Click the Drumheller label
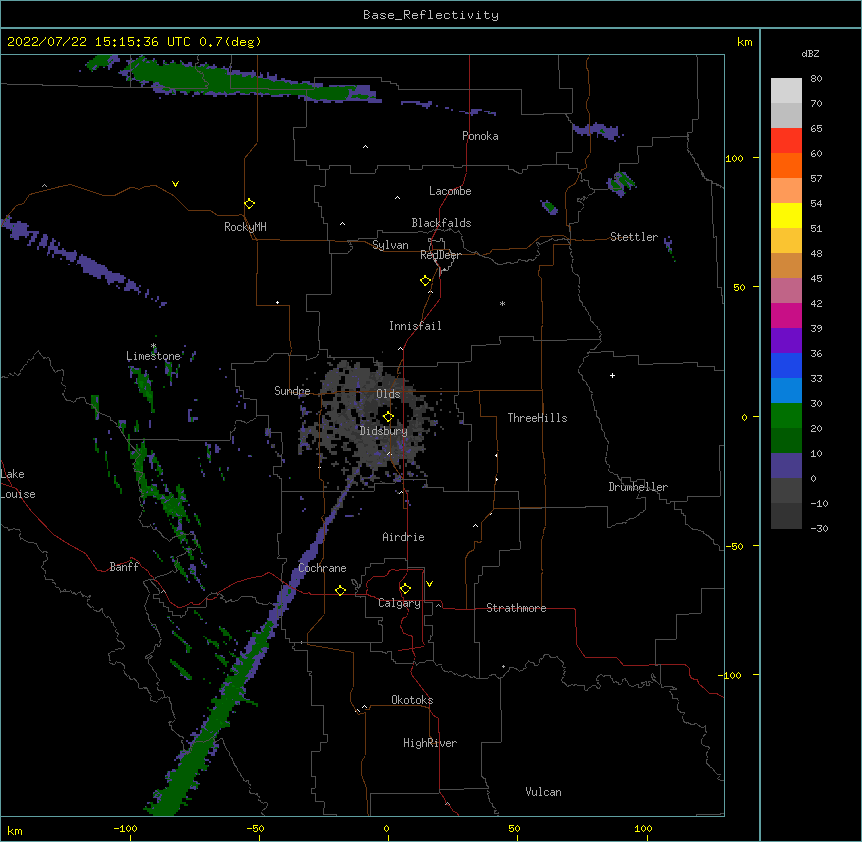Screen dimensions: 862x842 (x=638, y=487)
